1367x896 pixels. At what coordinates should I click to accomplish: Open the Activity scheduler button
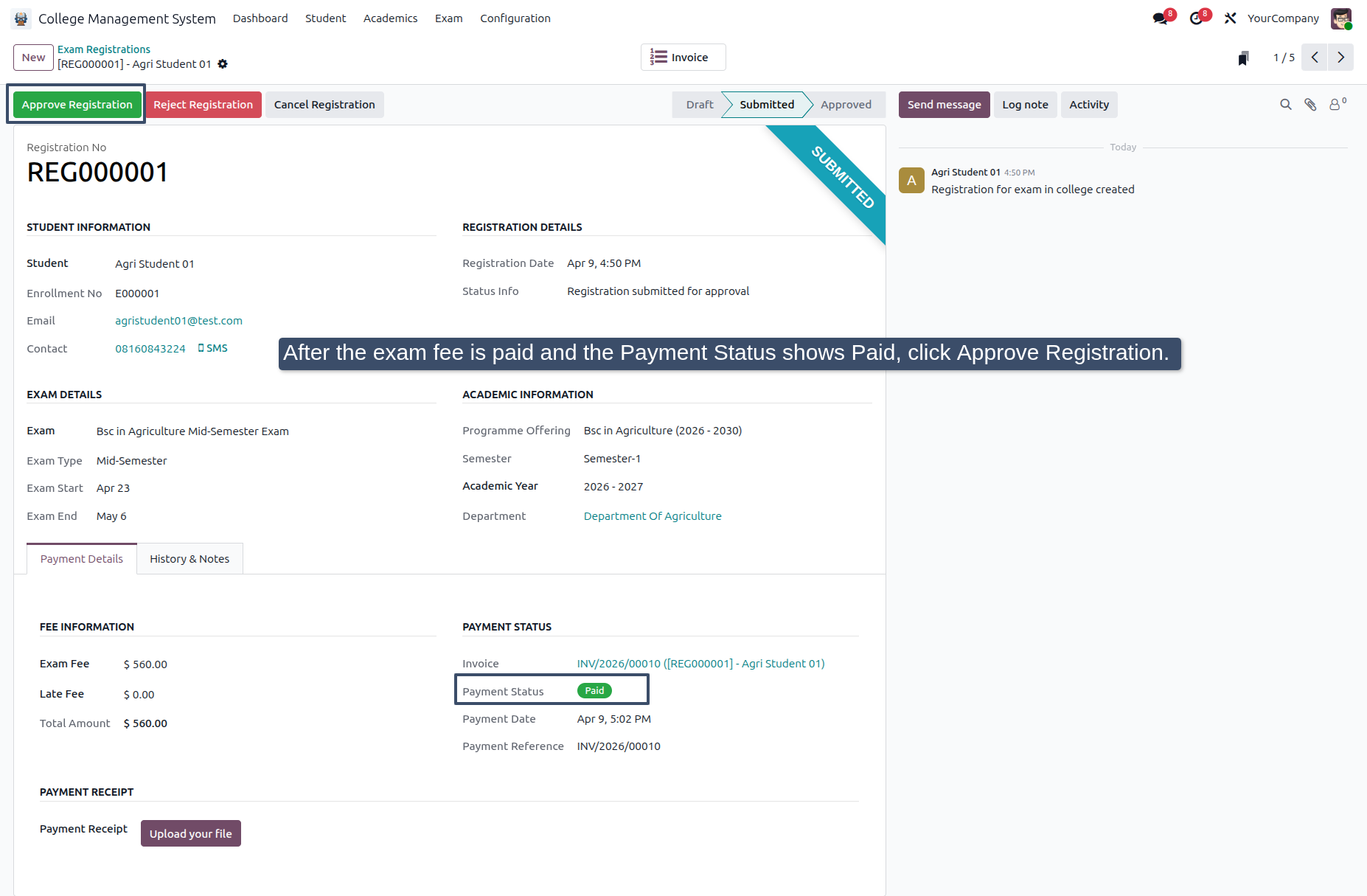coord(1089,105)
